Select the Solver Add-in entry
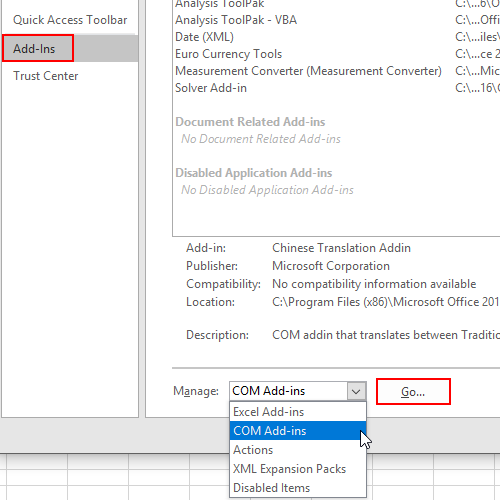The height and width of the screenshot is (500, 500). (x=337, y=88)
